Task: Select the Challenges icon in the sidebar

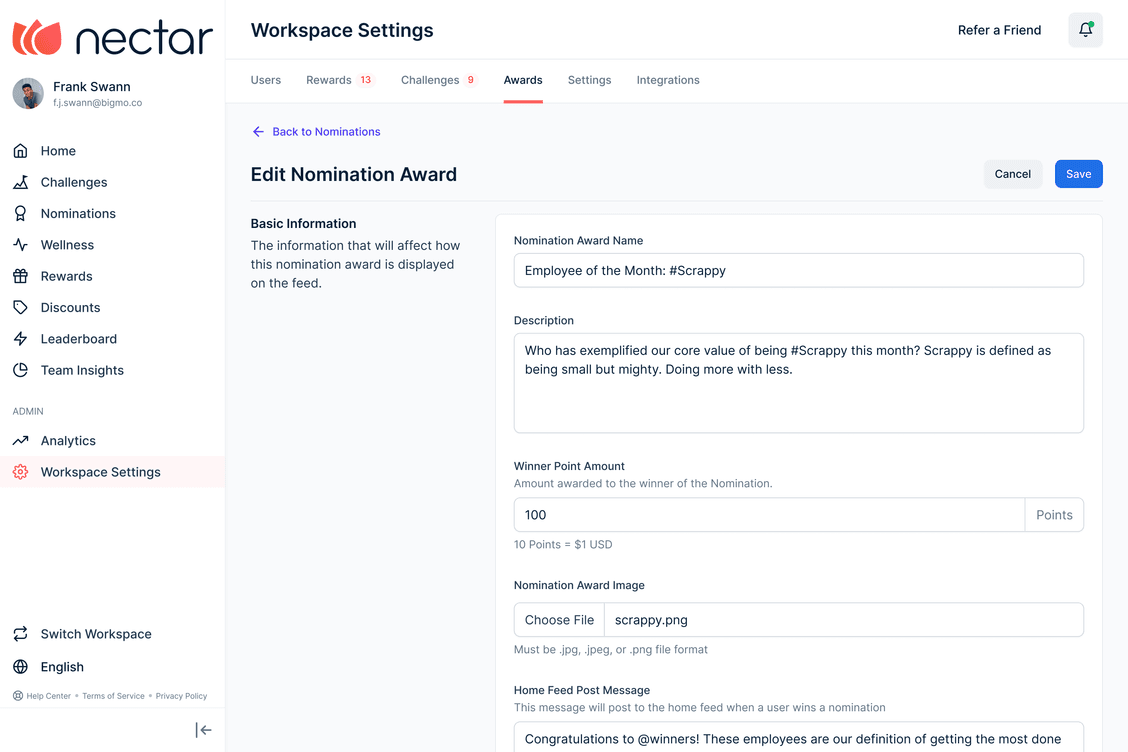Action: pyautogui.click(x=20, y=182)
